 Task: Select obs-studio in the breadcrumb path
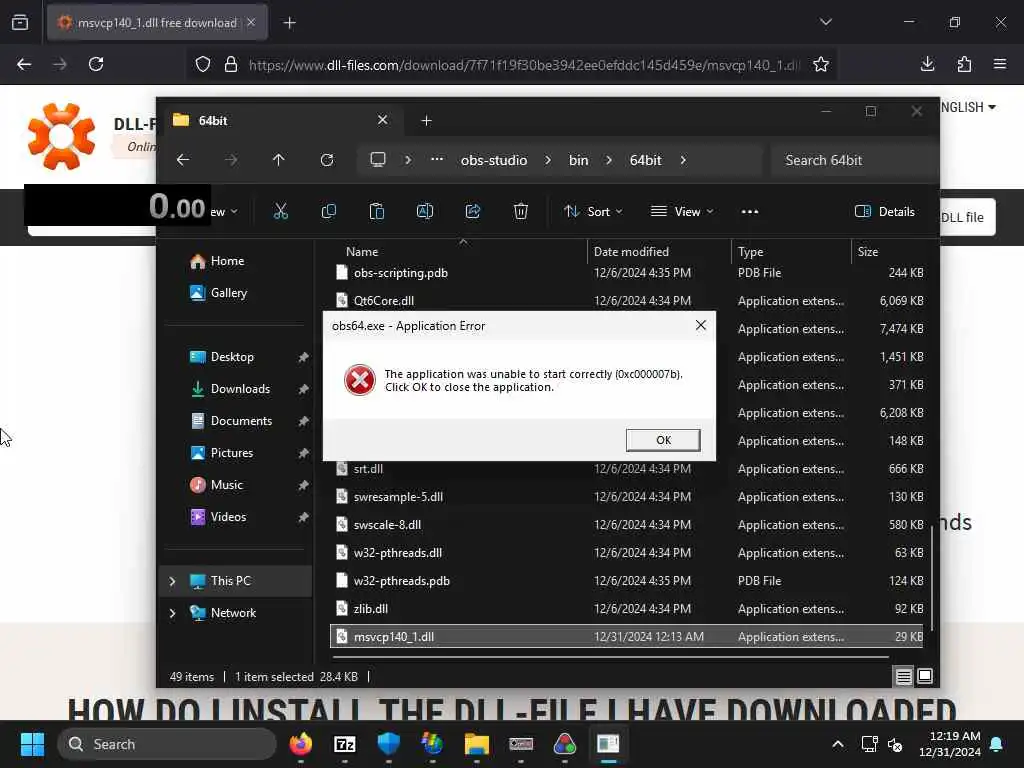point(494,160)
